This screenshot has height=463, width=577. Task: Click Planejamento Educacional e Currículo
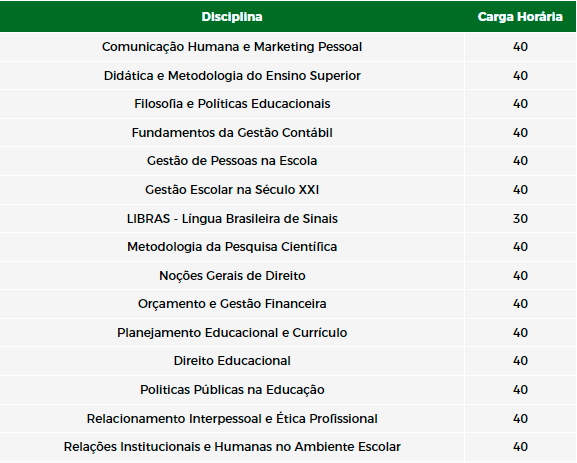tap(232, 333)
